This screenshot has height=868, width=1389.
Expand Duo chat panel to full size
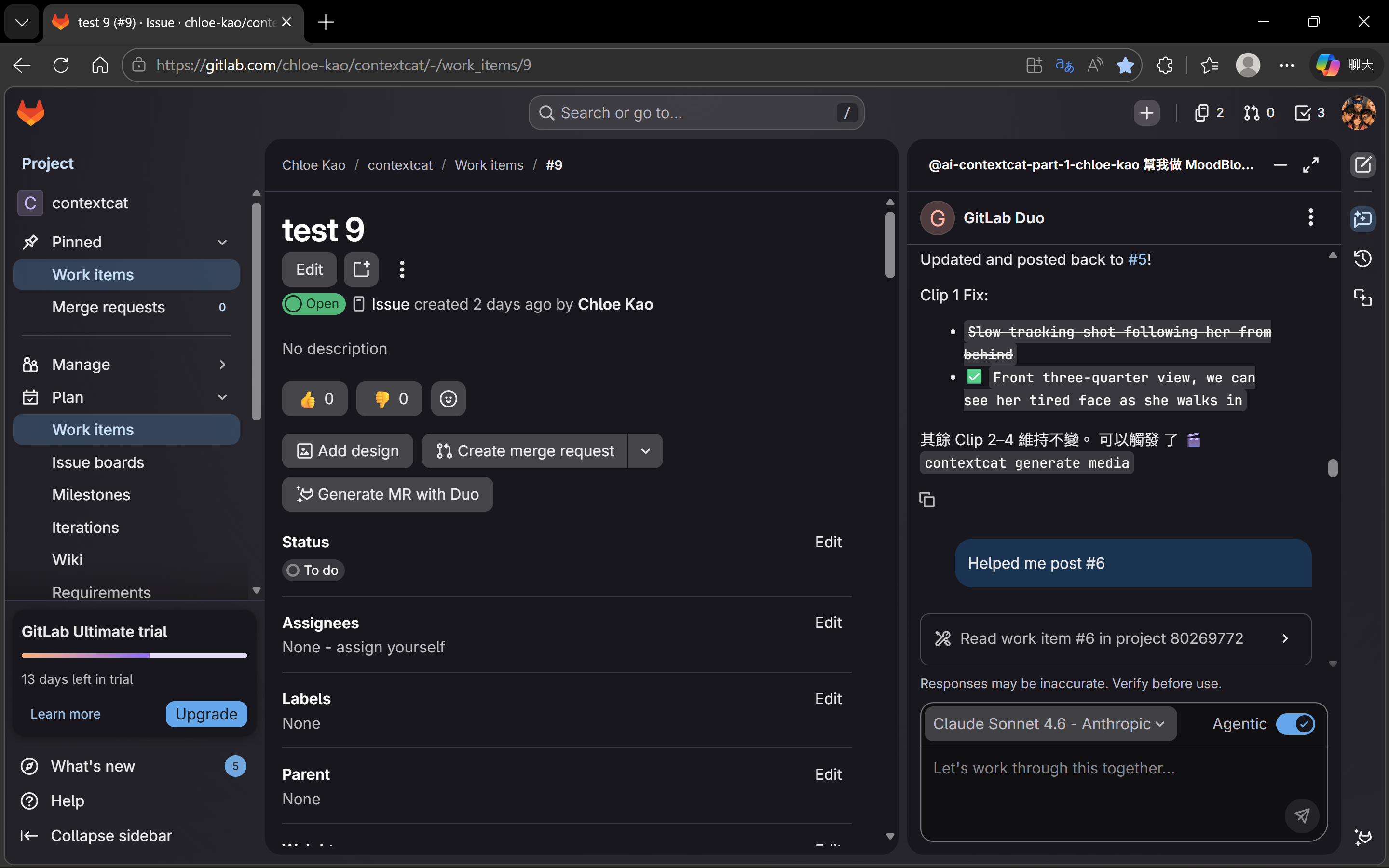point(1311,165)
